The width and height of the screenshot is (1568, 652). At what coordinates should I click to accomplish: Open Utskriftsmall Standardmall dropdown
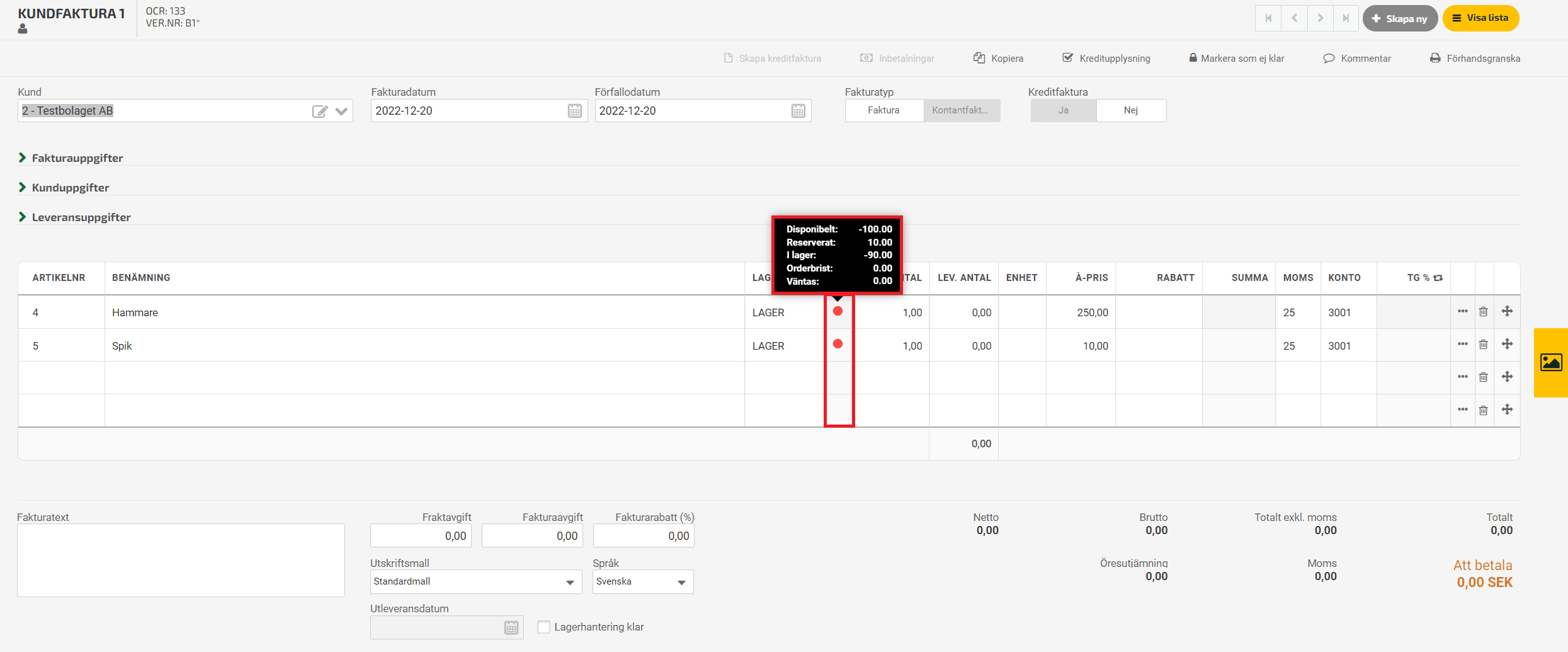475,581
